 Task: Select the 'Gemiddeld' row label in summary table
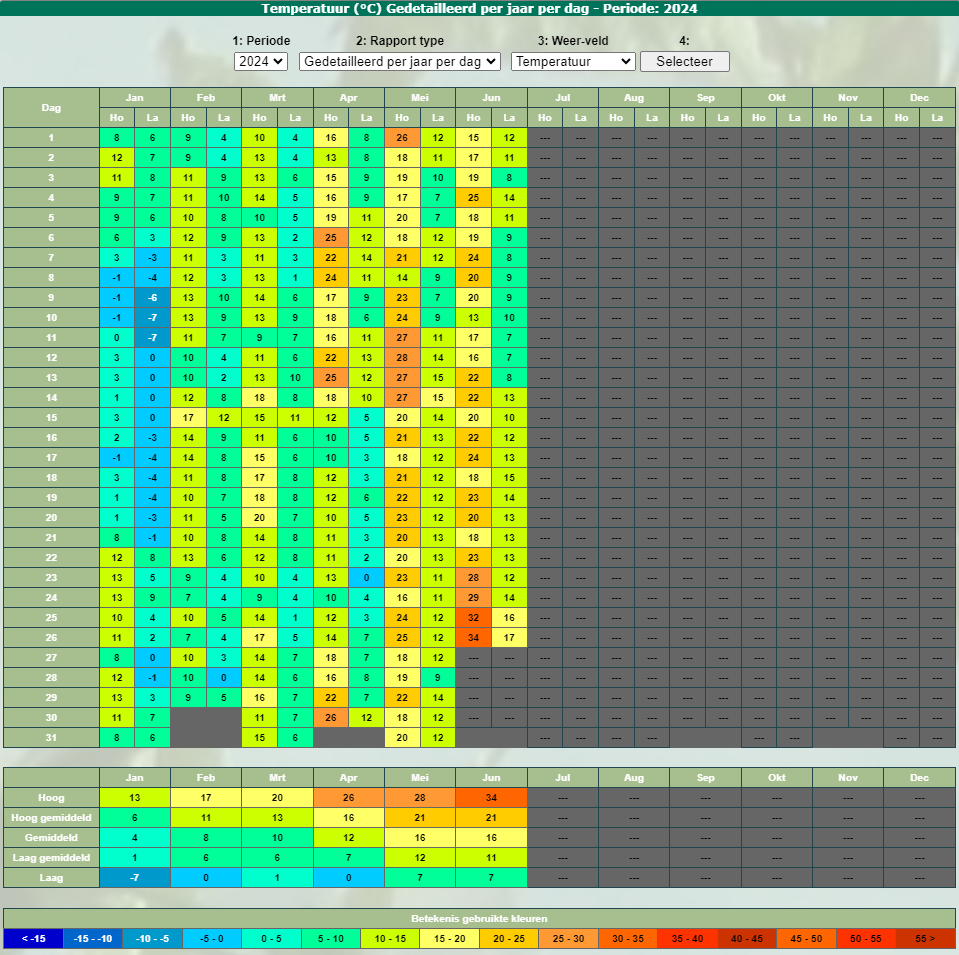(51, 837)
